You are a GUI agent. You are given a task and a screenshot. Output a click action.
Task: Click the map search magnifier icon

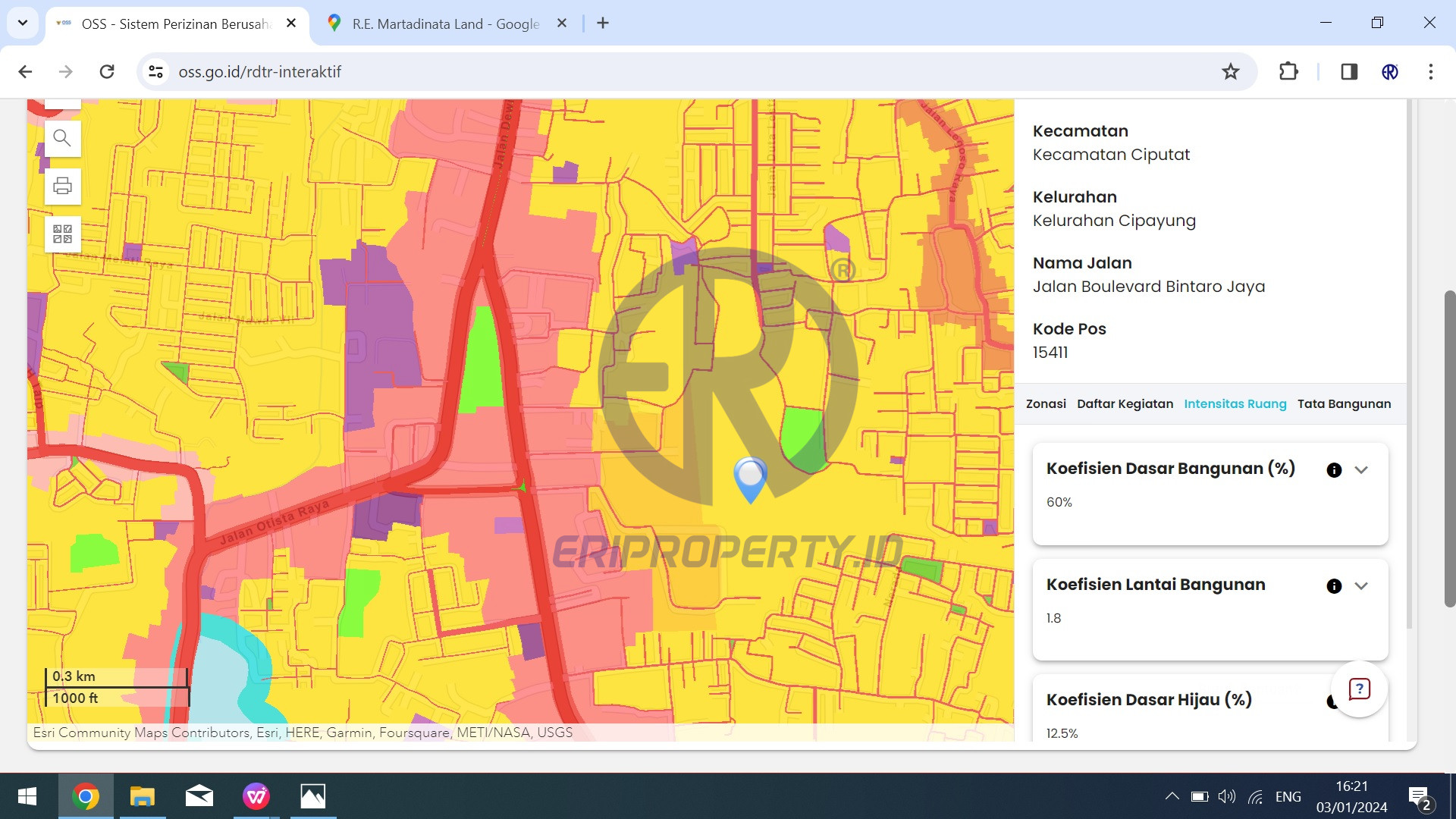(x=62, y=138)
